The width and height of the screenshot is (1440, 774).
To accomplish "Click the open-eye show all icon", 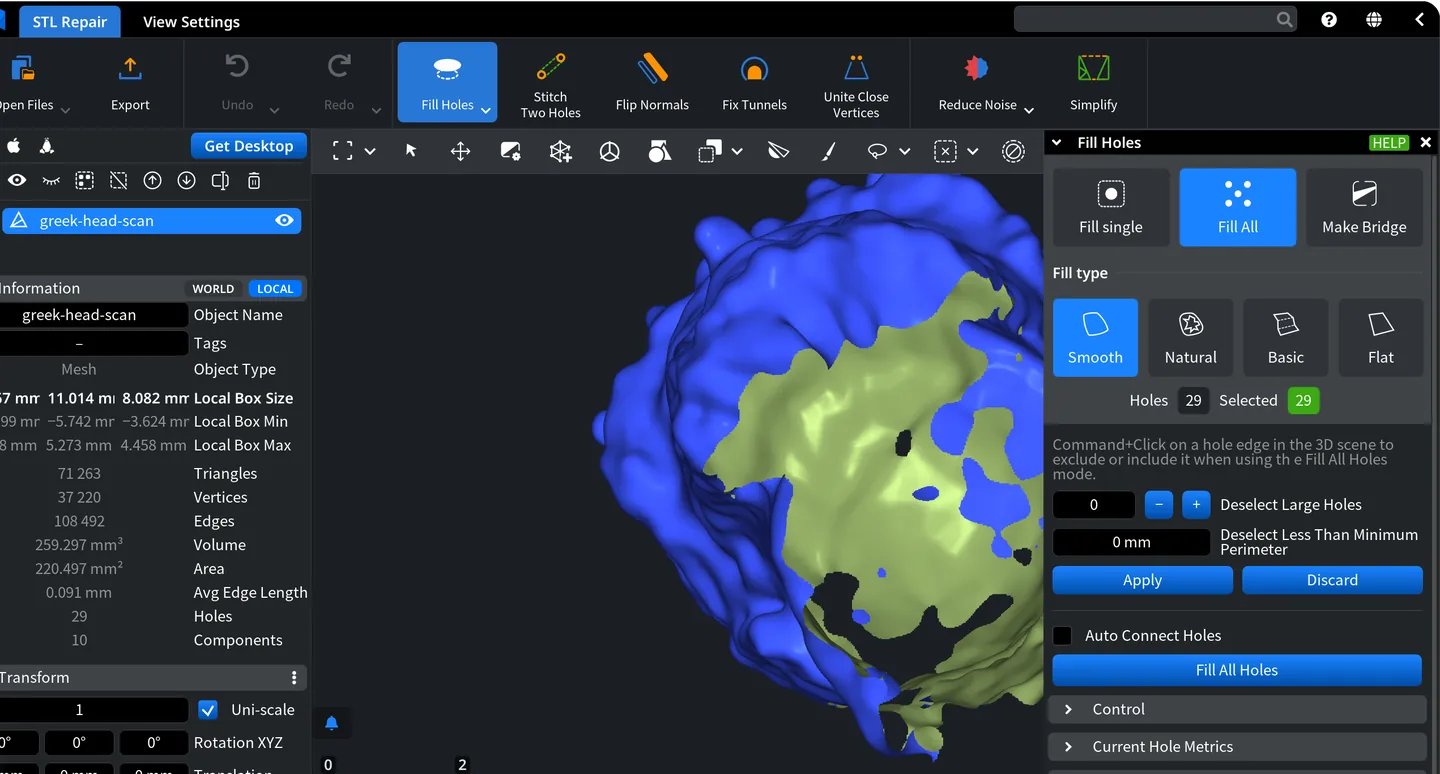I will pyautogui.click(x=17, y=181).
